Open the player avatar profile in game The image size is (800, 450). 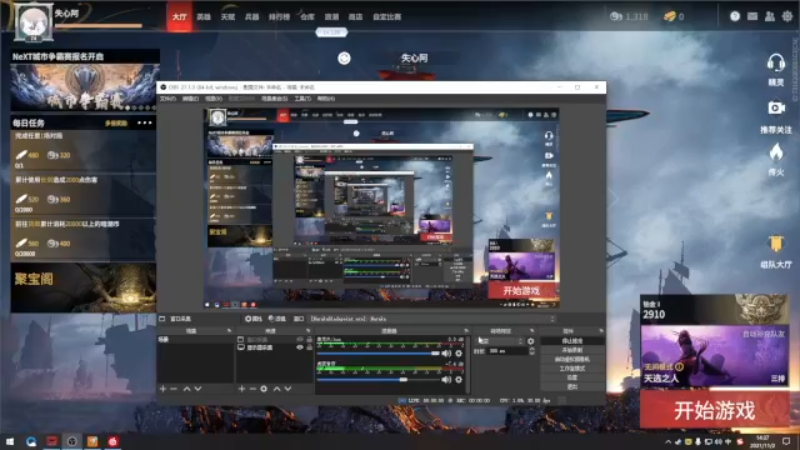[x=33, y=22]
